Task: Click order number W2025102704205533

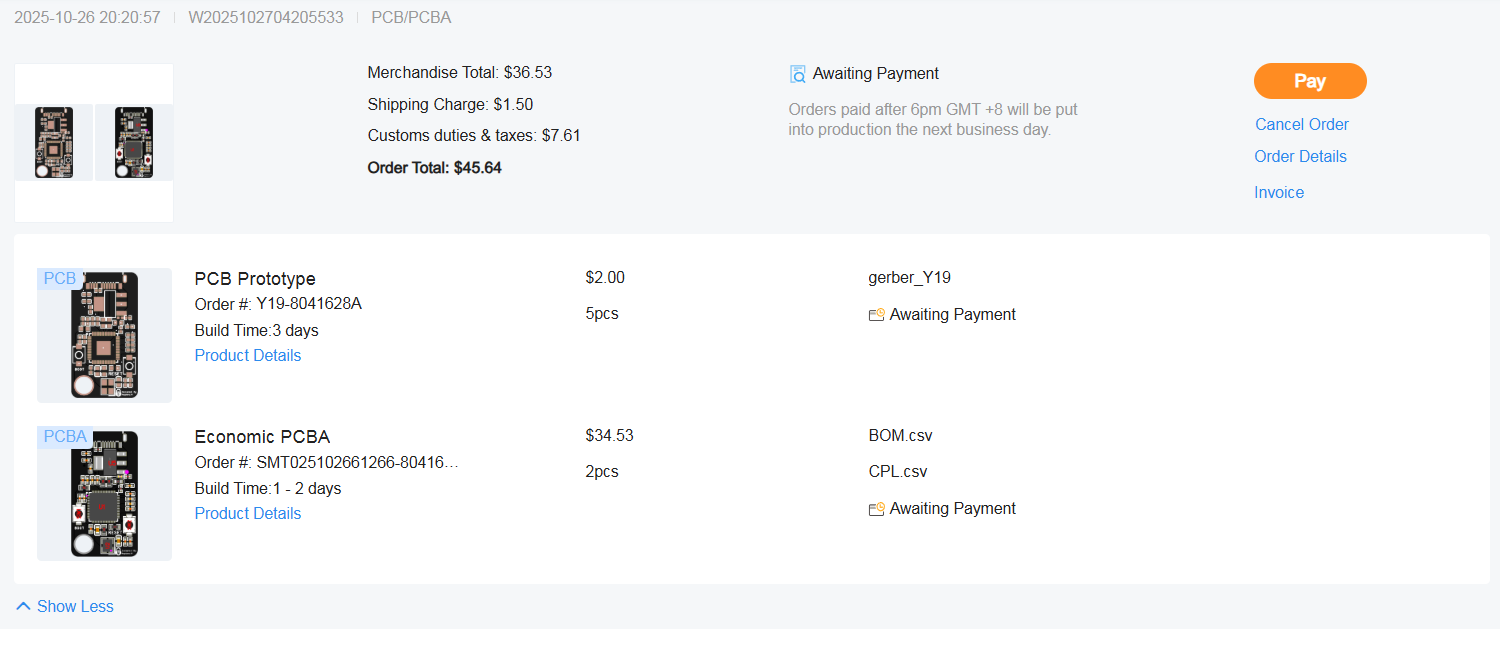Action: pos(266,17)
